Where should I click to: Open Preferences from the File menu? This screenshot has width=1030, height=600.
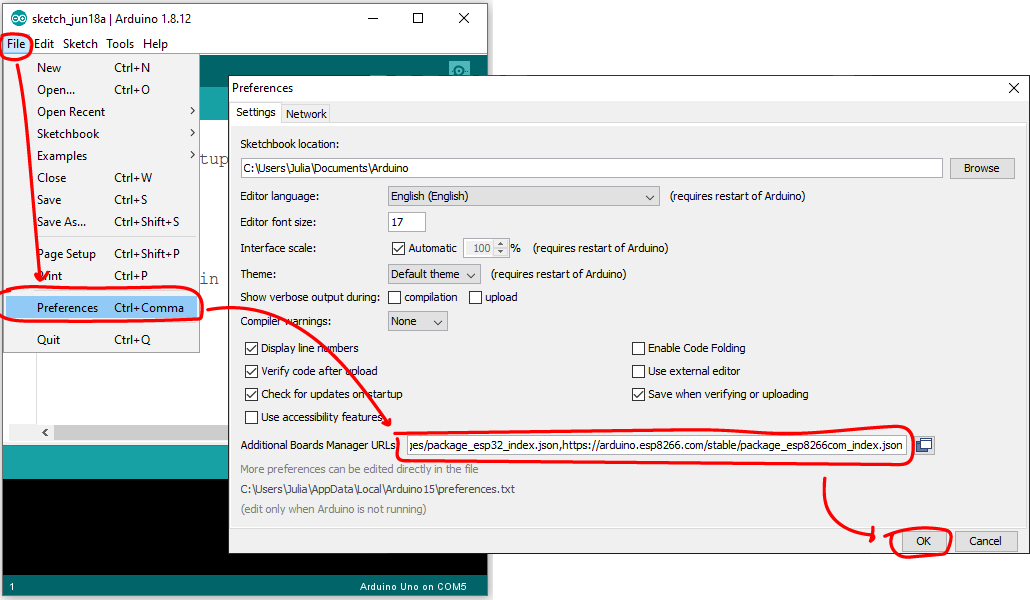[102, 308]
